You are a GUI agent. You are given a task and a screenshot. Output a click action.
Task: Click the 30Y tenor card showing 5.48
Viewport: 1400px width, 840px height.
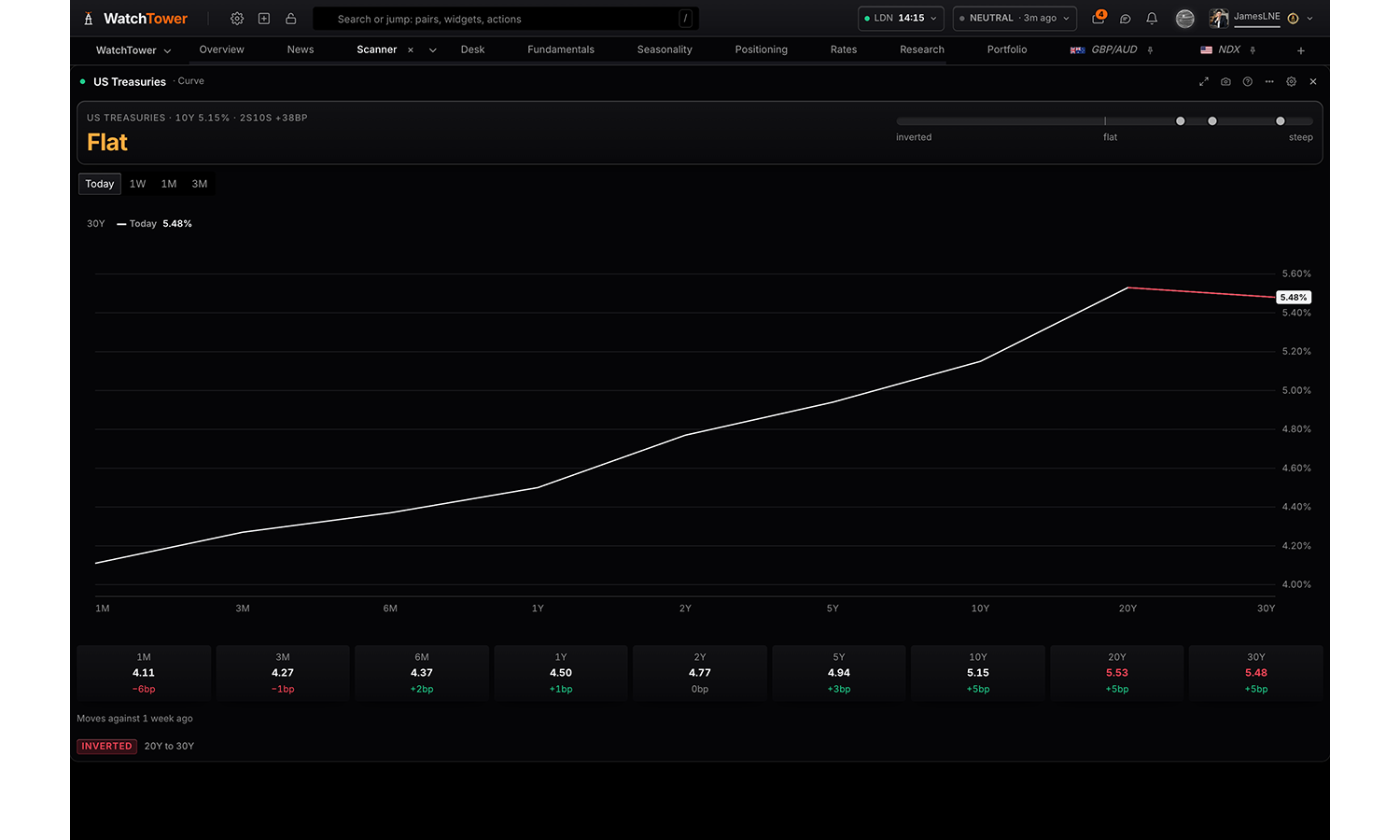(x=1256, y=673)
